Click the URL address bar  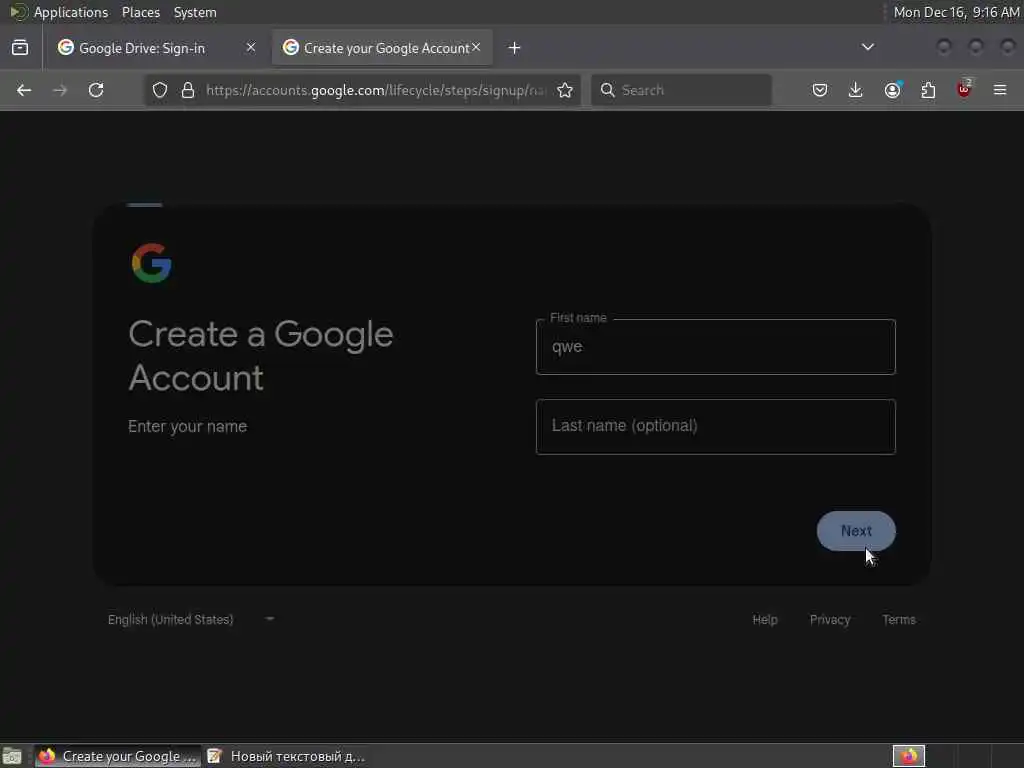pos(376,90)
